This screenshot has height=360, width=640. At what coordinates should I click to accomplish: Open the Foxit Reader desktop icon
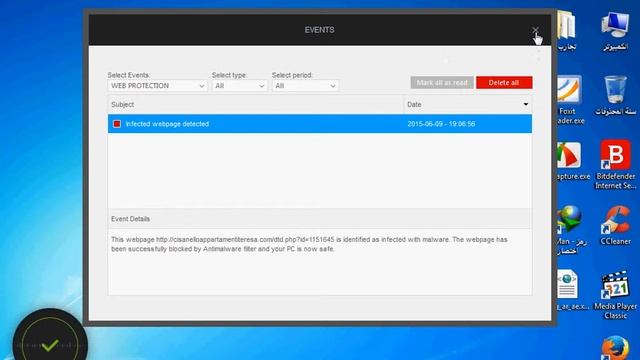pyautogui.click(x=570, y=100)
